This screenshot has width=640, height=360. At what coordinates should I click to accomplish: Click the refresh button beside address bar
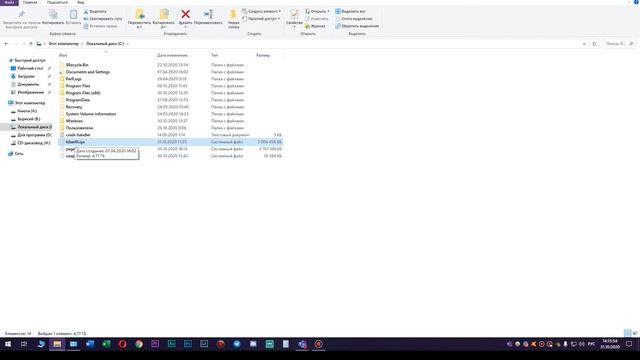[x=594, y=44]
